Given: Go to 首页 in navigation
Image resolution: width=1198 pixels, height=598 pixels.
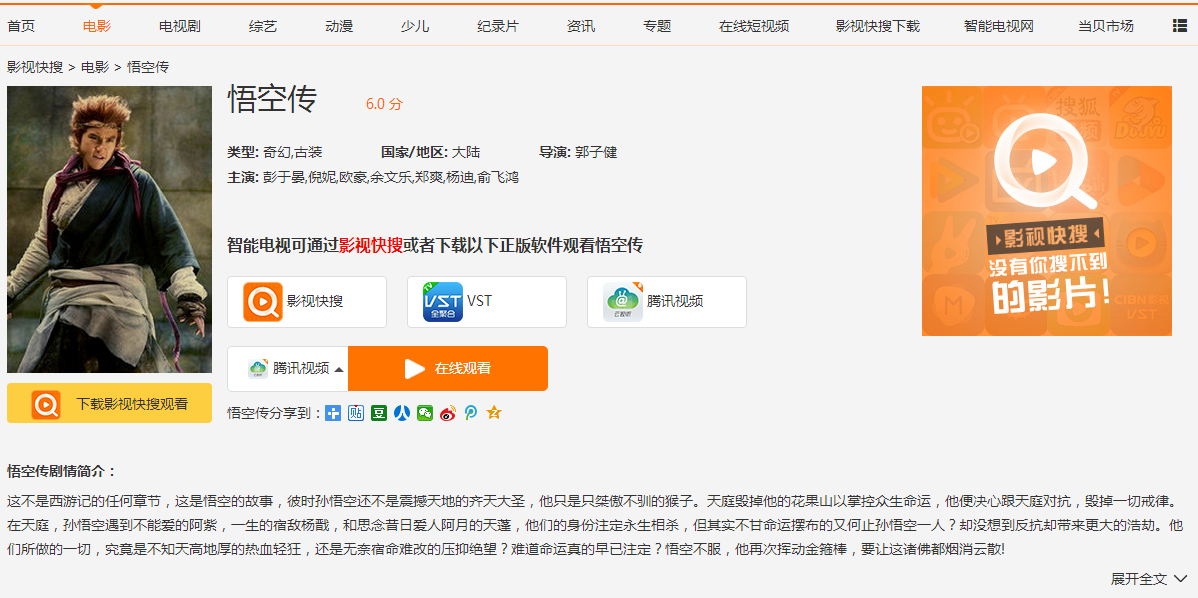Looking at the screenshot, I should 21,27.
